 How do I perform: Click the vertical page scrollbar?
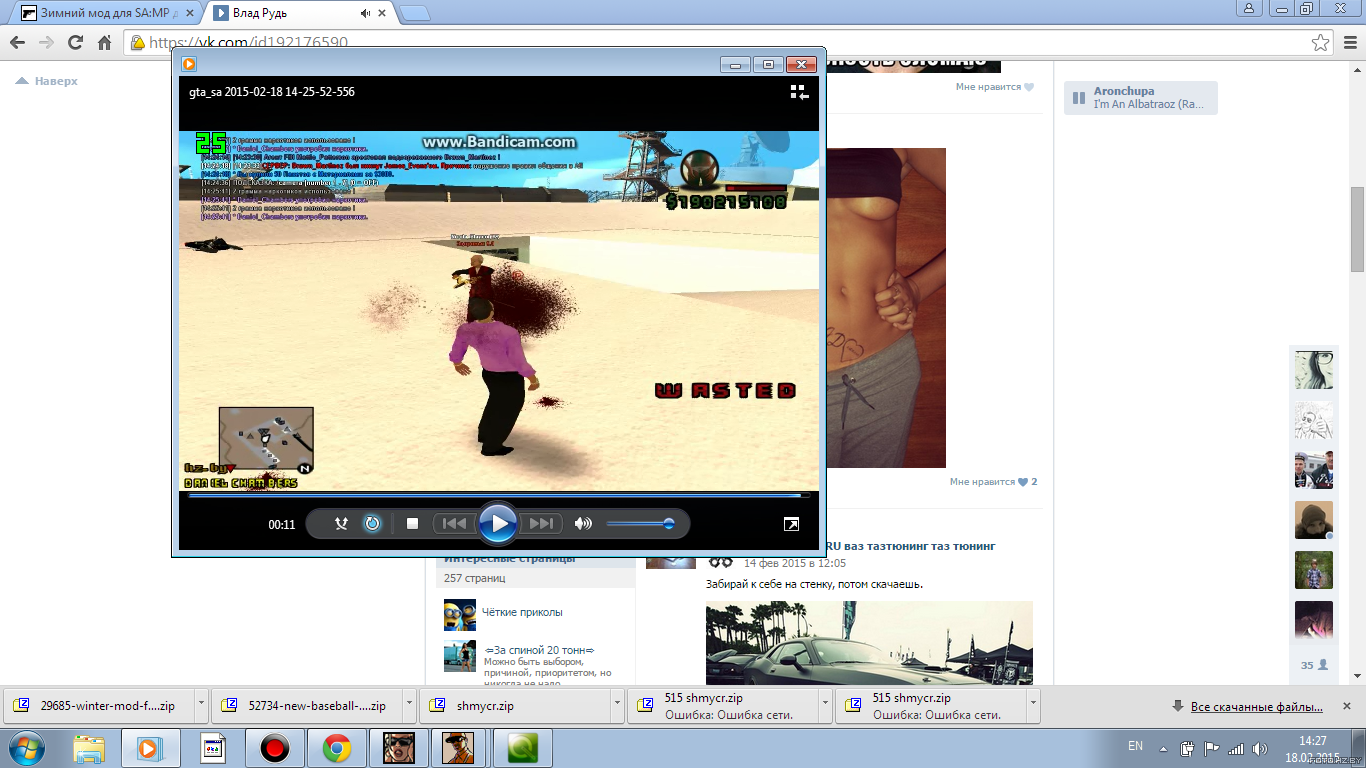[1357, 230]
